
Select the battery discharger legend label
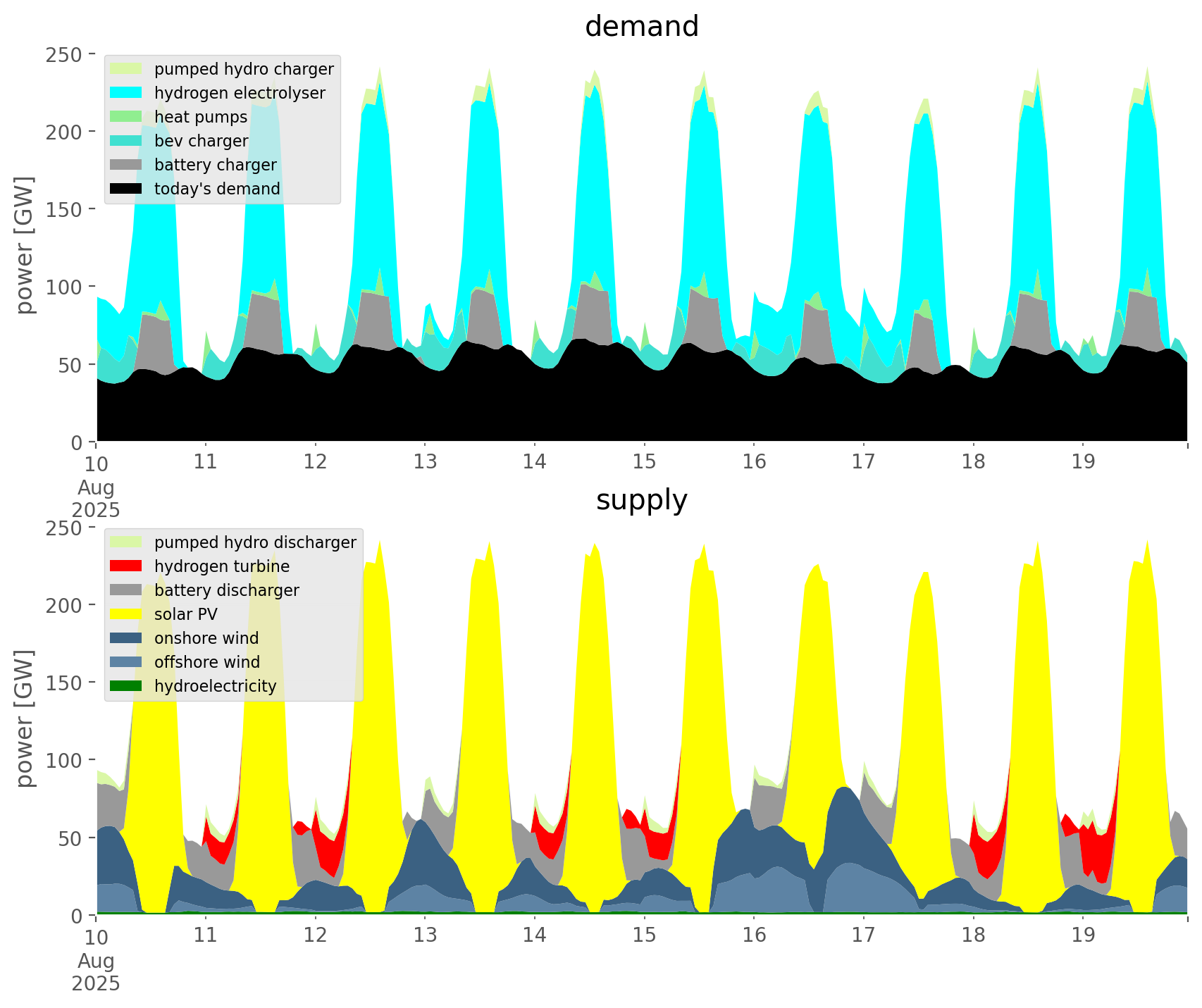pyautogui.click(x=226, y=590)
